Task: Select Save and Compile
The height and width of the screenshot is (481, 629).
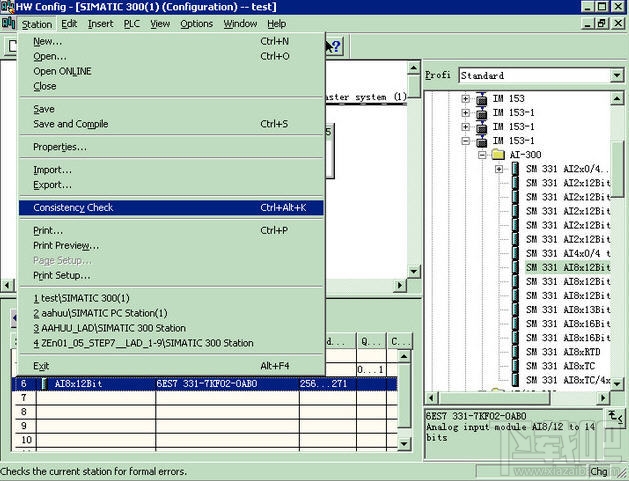Action: point(171,124)
